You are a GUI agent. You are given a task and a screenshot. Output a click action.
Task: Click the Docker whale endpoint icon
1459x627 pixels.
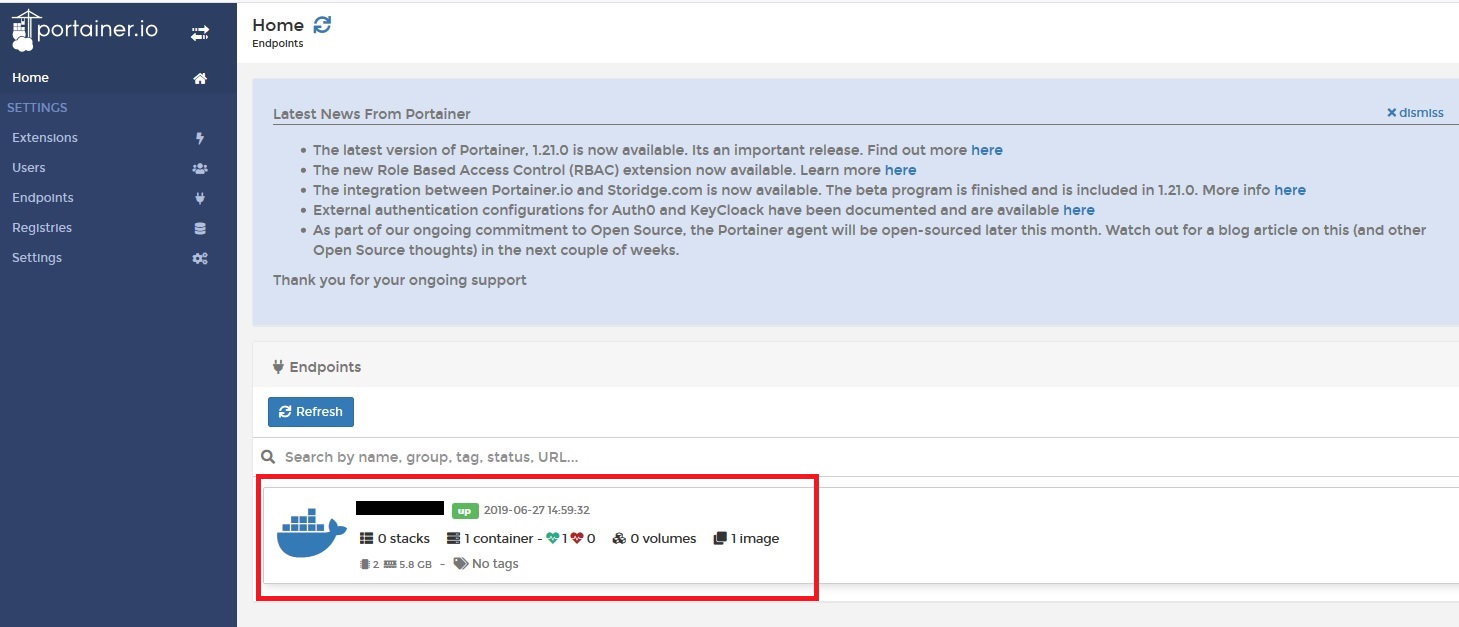311,533
